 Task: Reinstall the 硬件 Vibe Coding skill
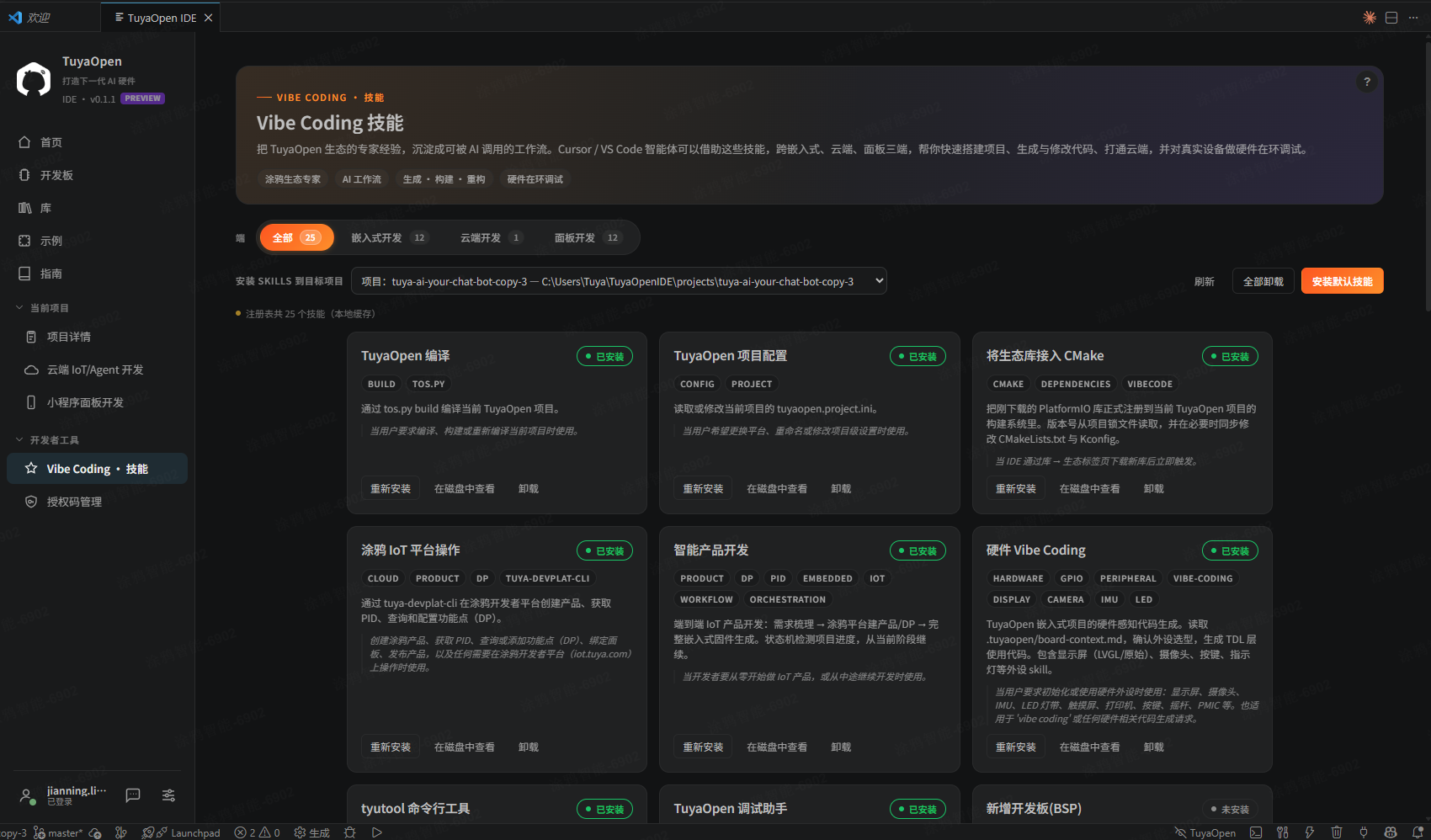pos(1016,747)
